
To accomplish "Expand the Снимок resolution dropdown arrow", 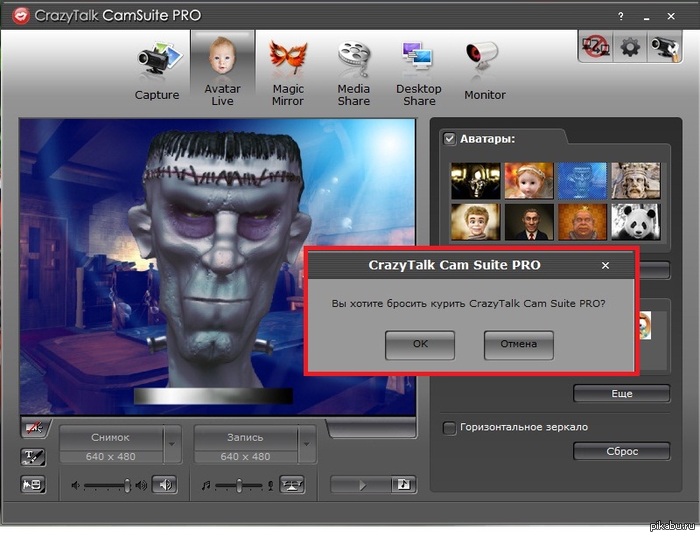I will point(172,444).
